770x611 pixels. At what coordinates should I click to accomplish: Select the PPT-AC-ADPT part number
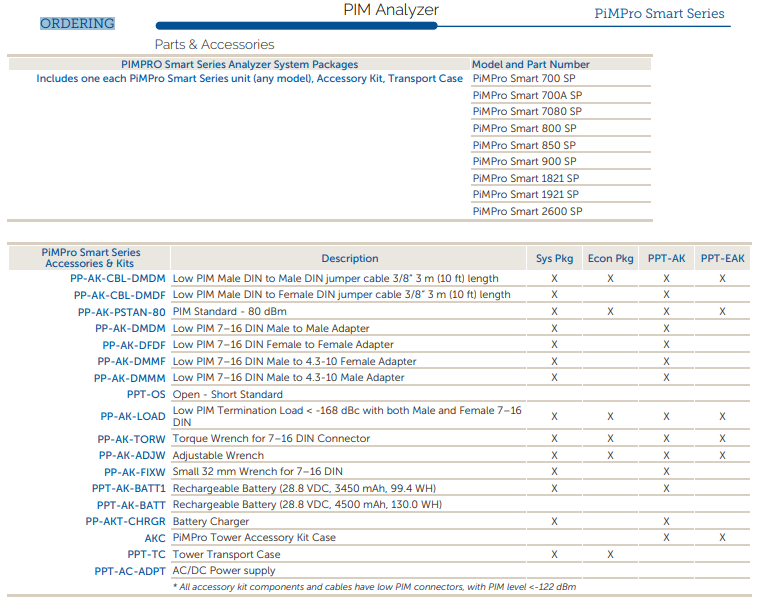point(130,571)
